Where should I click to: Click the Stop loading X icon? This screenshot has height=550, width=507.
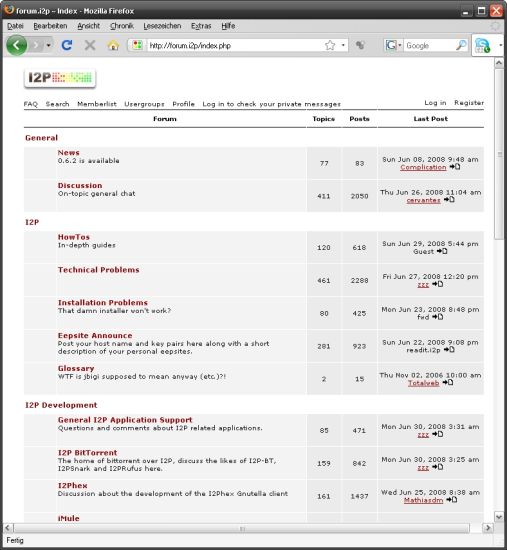coord(90,45)
